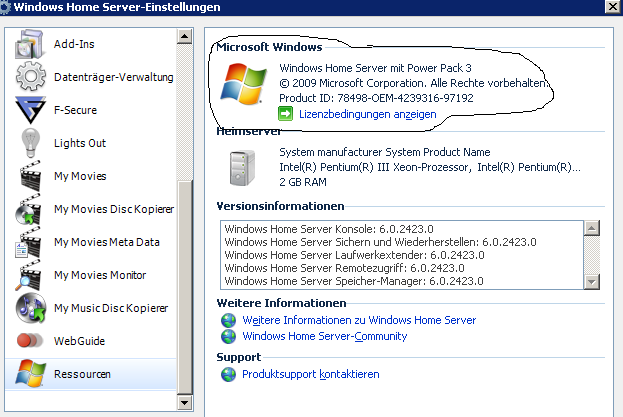The width and height of the screenshot is (623, 417).
Task: Click the green arrow license icon
Action: click(285, 114)
